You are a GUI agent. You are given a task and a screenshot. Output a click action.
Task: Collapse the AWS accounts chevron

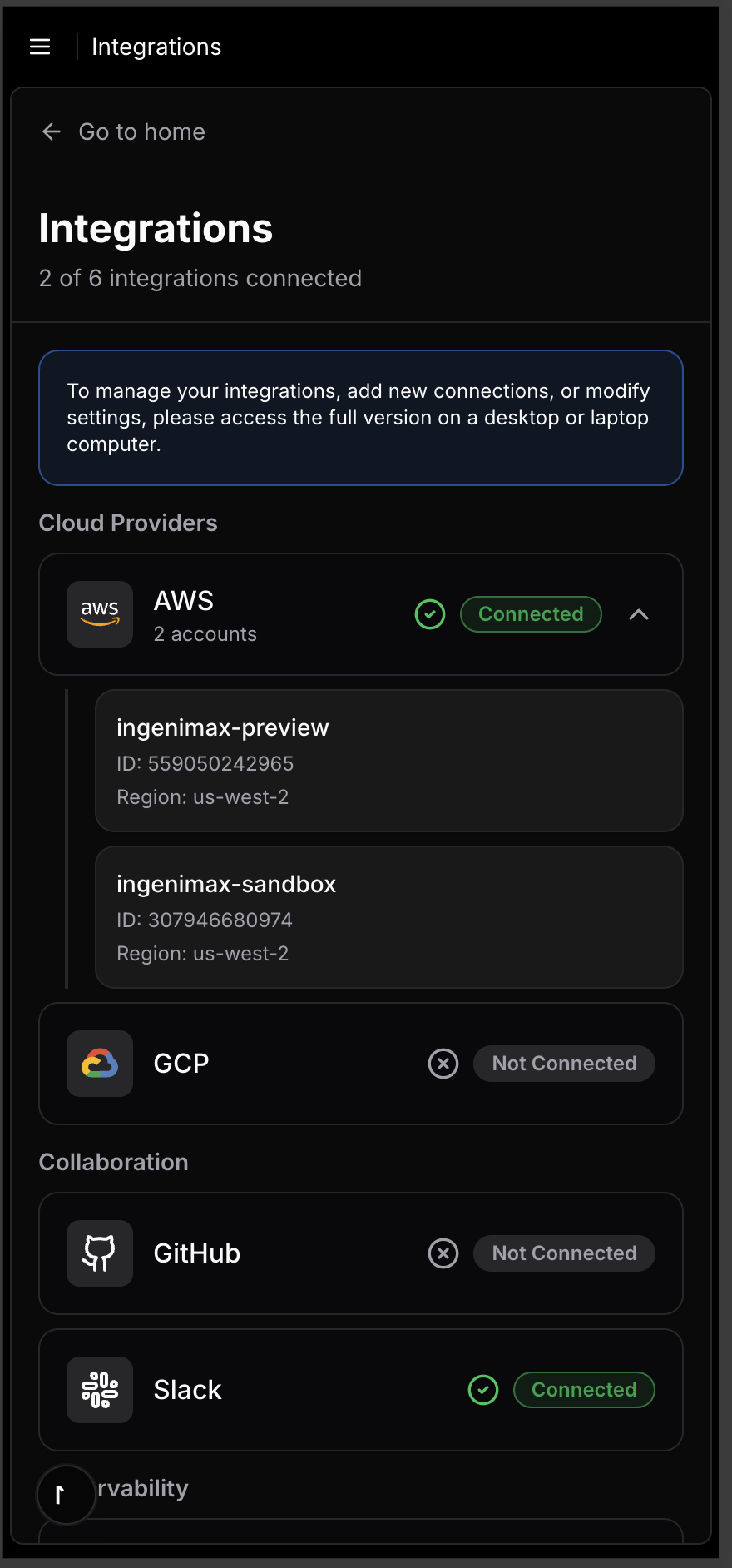[639, 614]
